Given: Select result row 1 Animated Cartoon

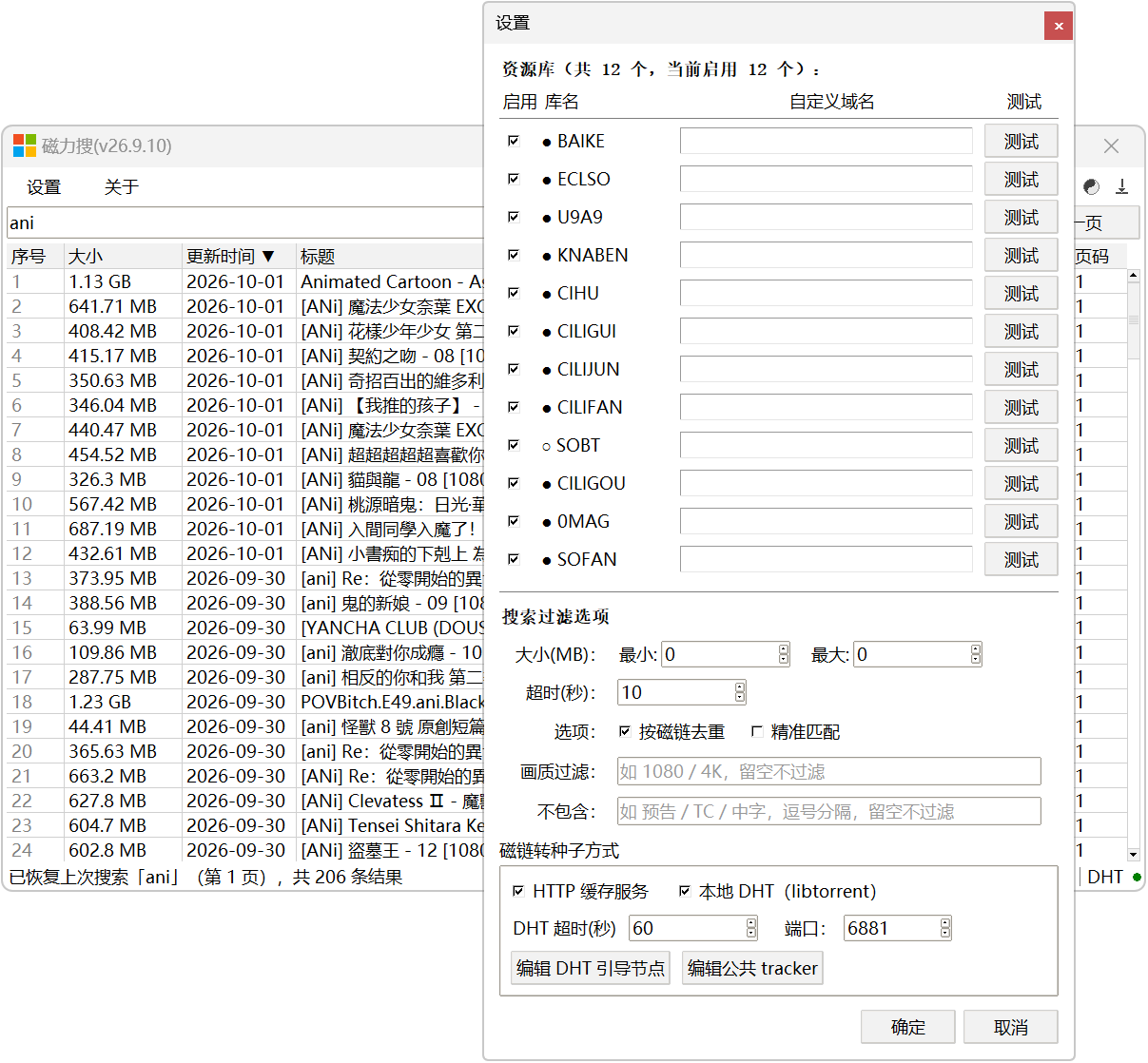Looking at the screenshot, I should (x=246, y=281).
